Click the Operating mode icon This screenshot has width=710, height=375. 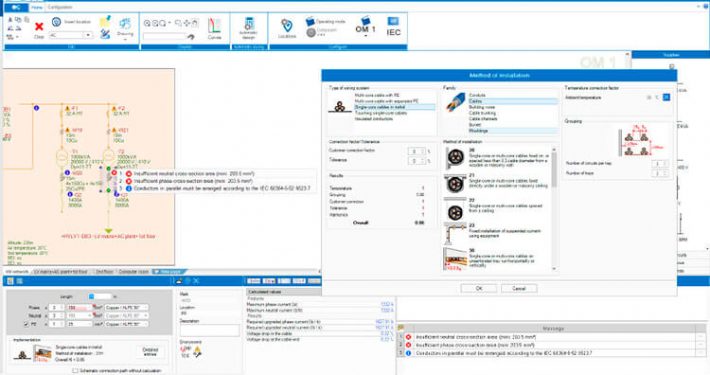pos(310,21)
